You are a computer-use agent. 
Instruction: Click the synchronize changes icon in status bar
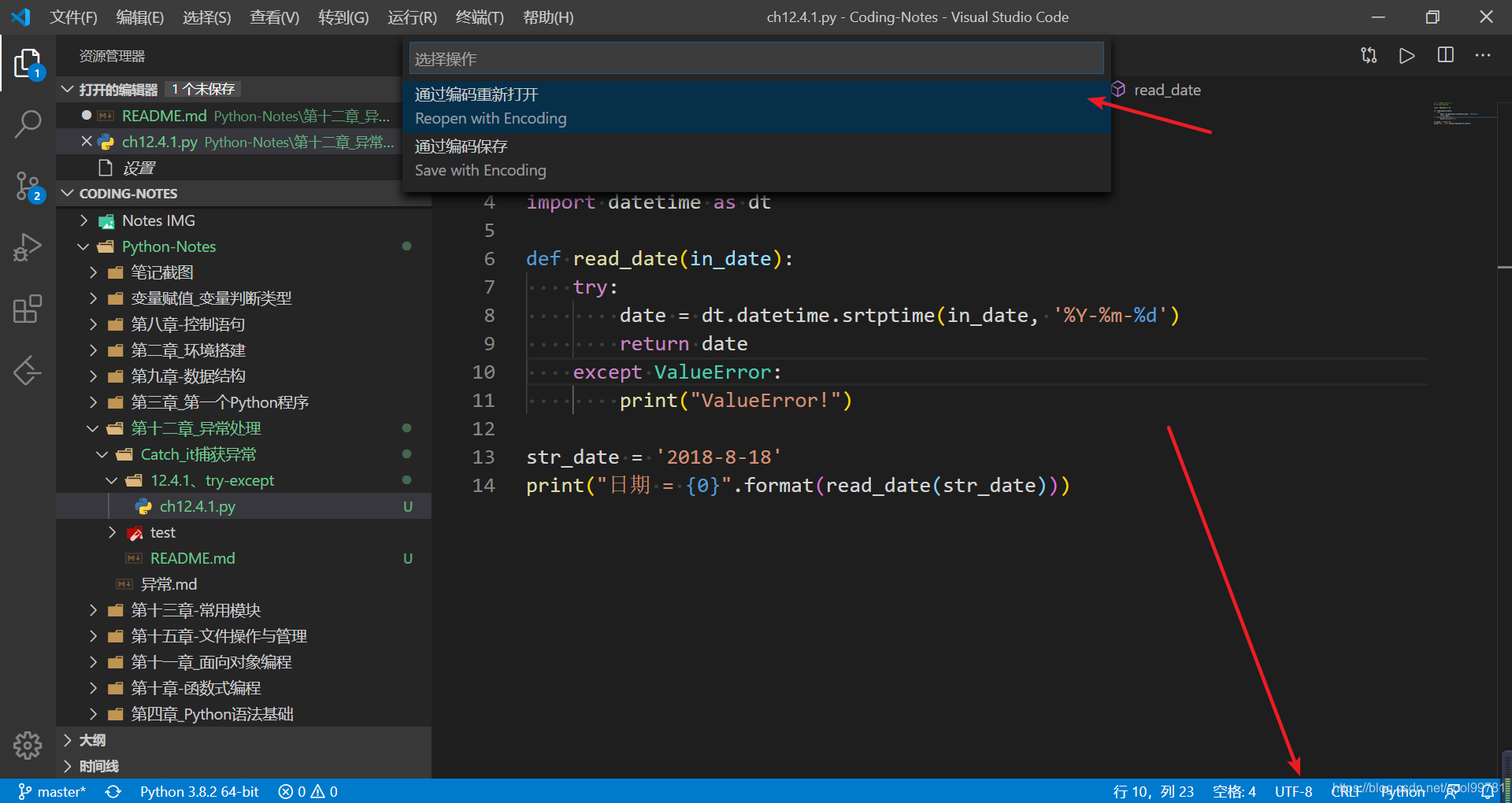[x=113, y=791]
